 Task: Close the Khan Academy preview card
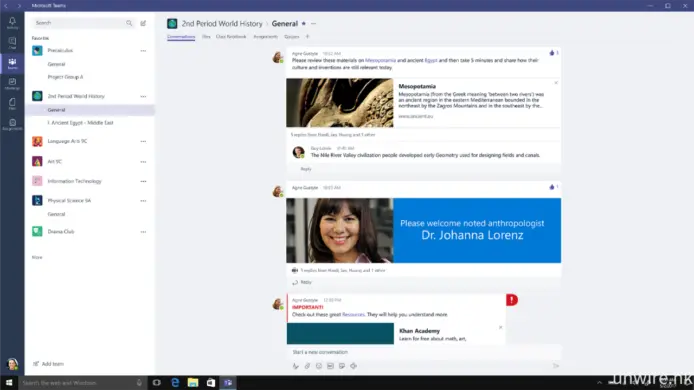coord(501,328)
